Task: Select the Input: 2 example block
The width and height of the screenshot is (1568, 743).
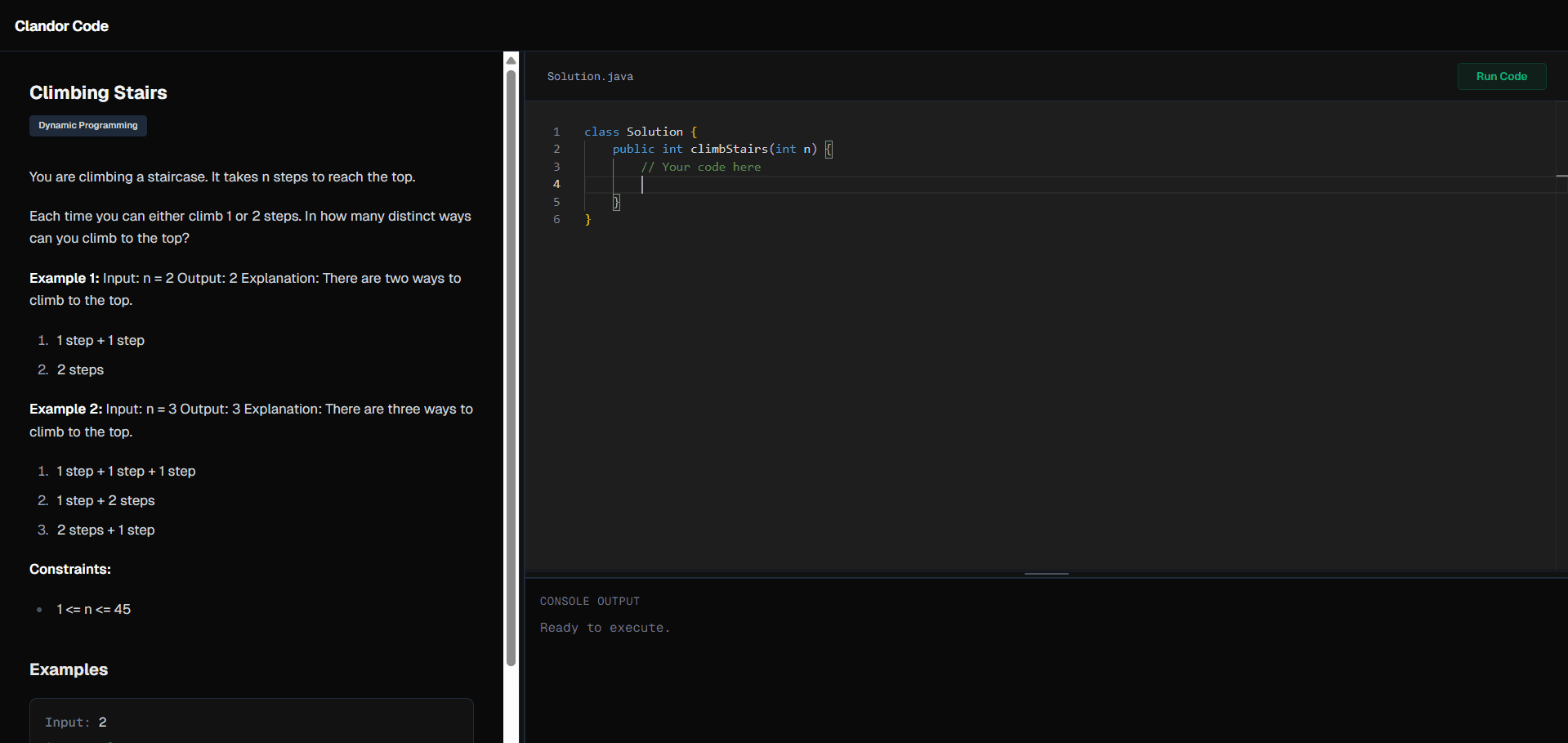Action: (x=251, y=723)
